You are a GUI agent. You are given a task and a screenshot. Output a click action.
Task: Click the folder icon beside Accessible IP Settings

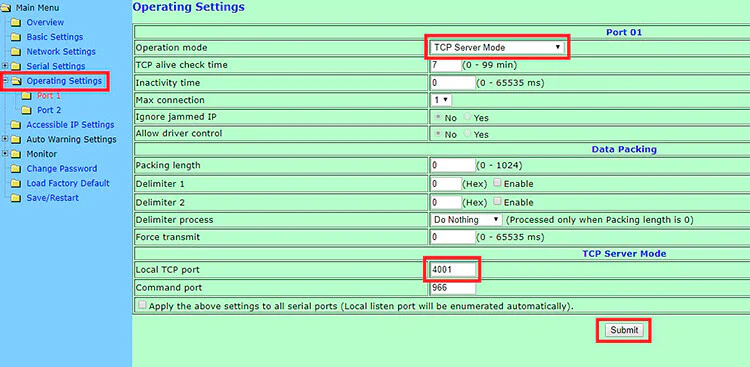click(x=16, y=125)
